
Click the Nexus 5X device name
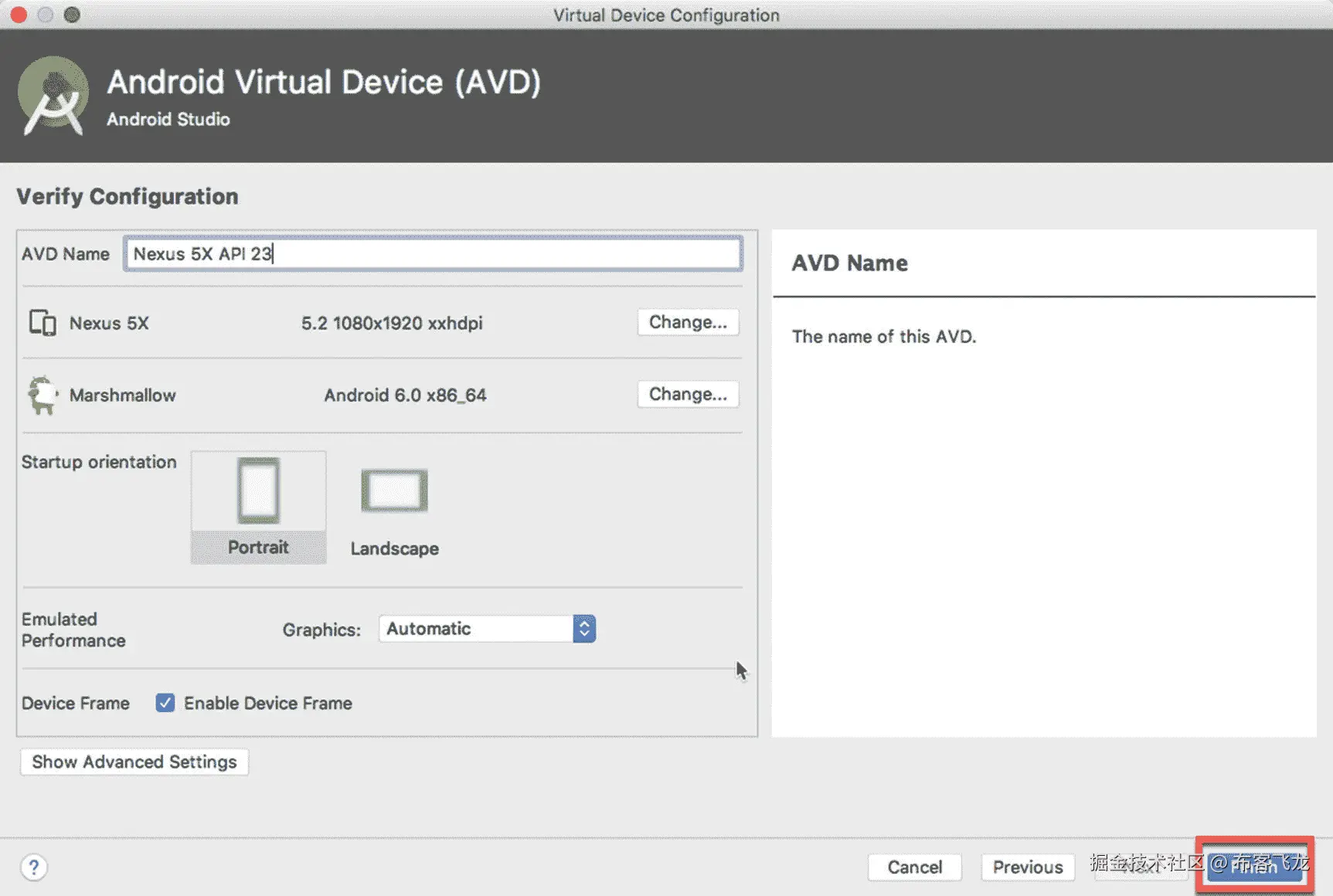coord(109,323)
